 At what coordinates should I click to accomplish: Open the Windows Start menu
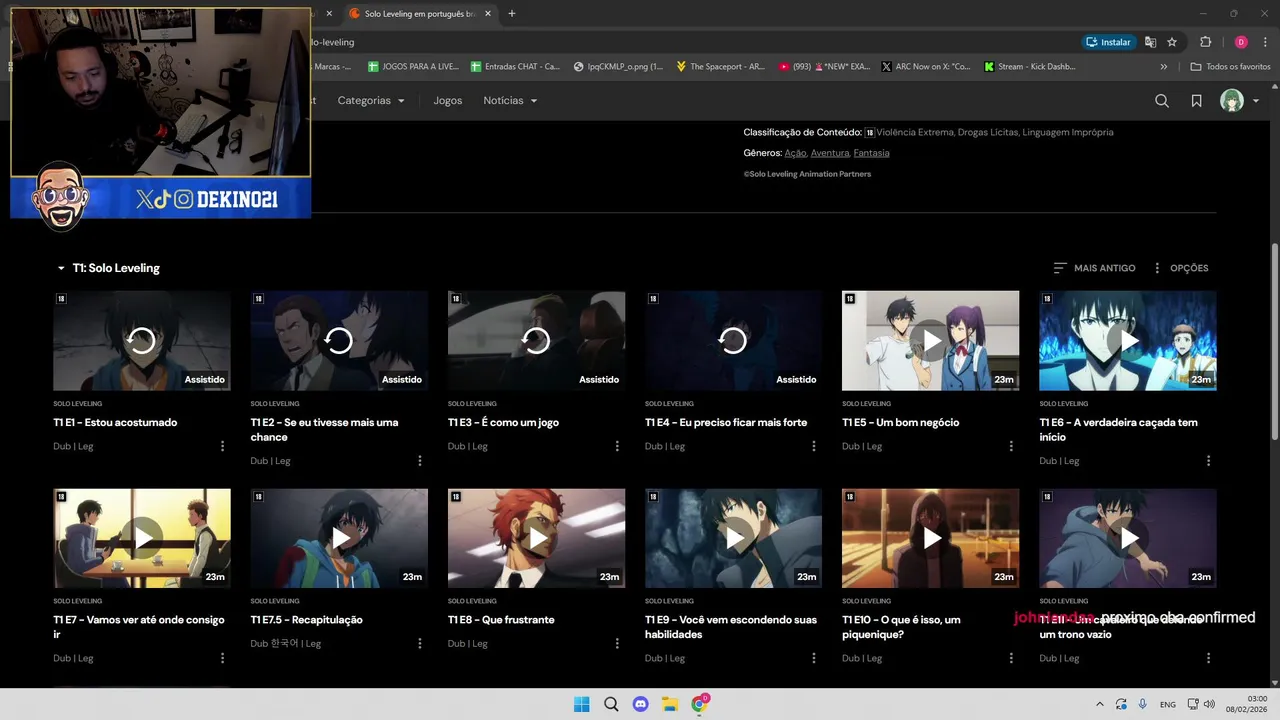point(581,704)
